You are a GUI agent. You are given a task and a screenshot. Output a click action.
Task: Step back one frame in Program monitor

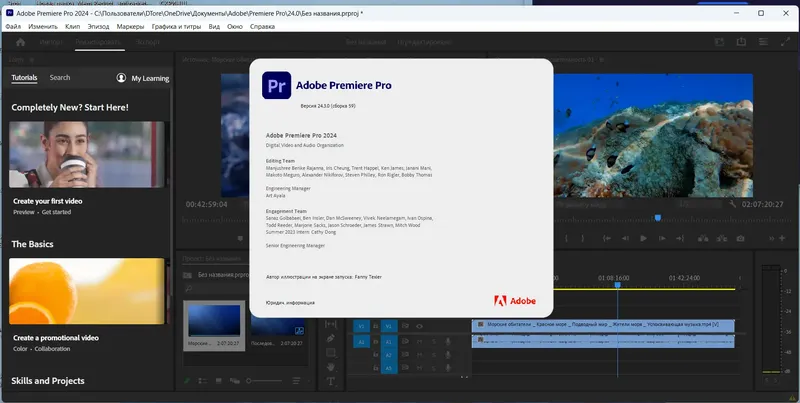click(625, 238)
